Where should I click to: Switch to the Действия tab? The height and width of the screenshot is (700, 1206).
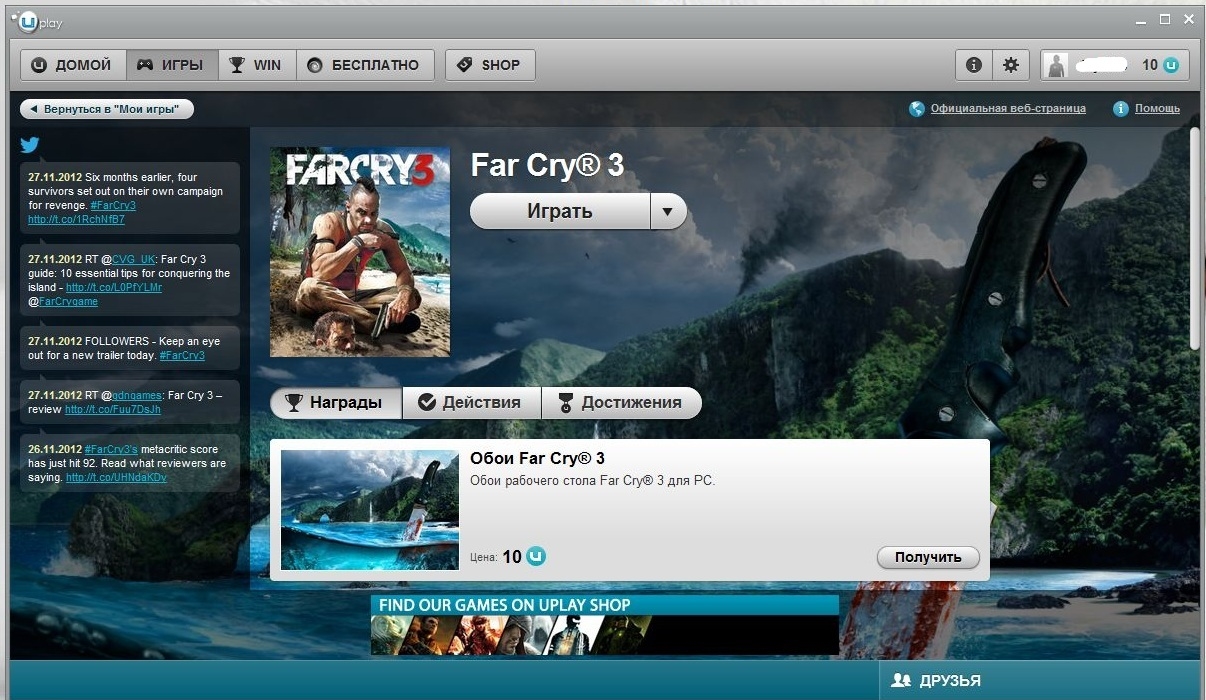471,403
